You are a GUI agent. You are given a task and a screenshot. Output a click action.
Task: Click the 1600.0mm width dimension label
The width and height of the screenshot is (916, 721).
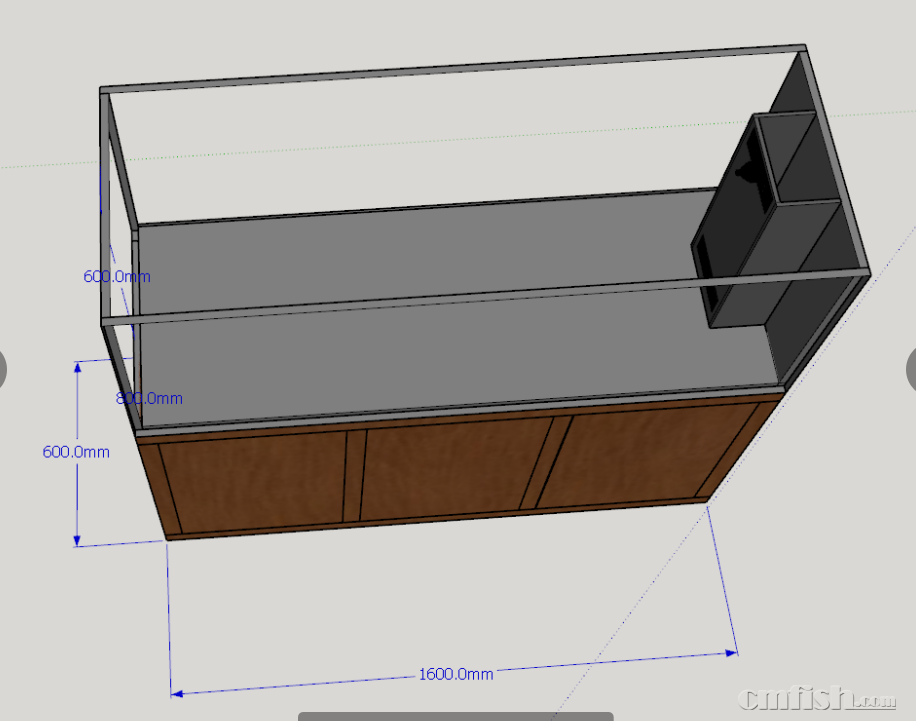click(x=455, y=674)
